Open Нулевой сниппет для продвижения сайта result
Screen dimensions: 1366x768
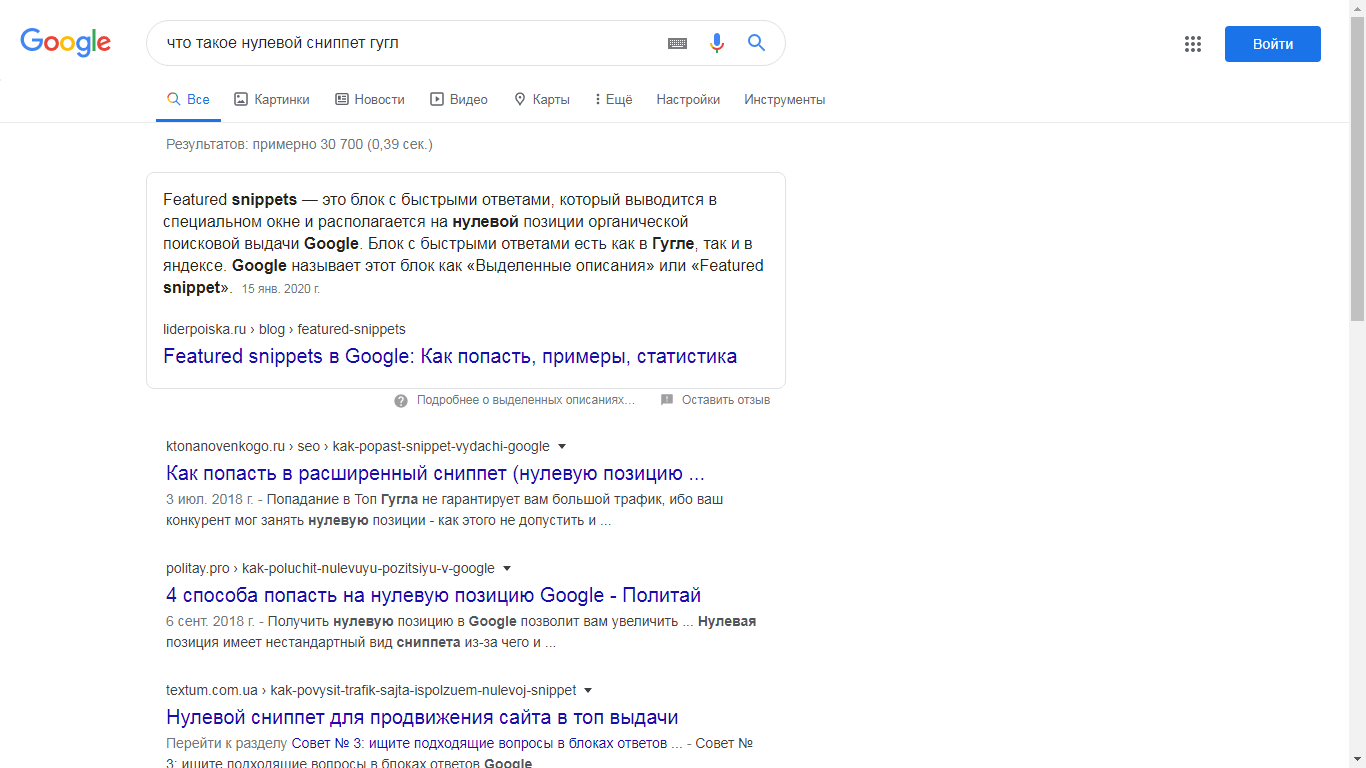tap(422, 717)
